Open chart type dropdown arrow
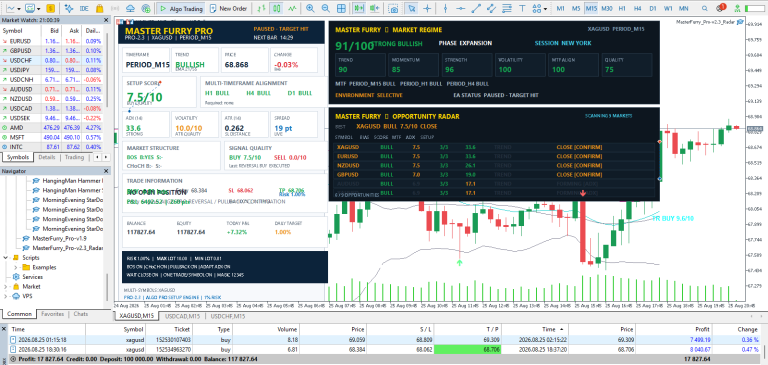Screen dimensions: 768x365 click(x=19, y=9)
